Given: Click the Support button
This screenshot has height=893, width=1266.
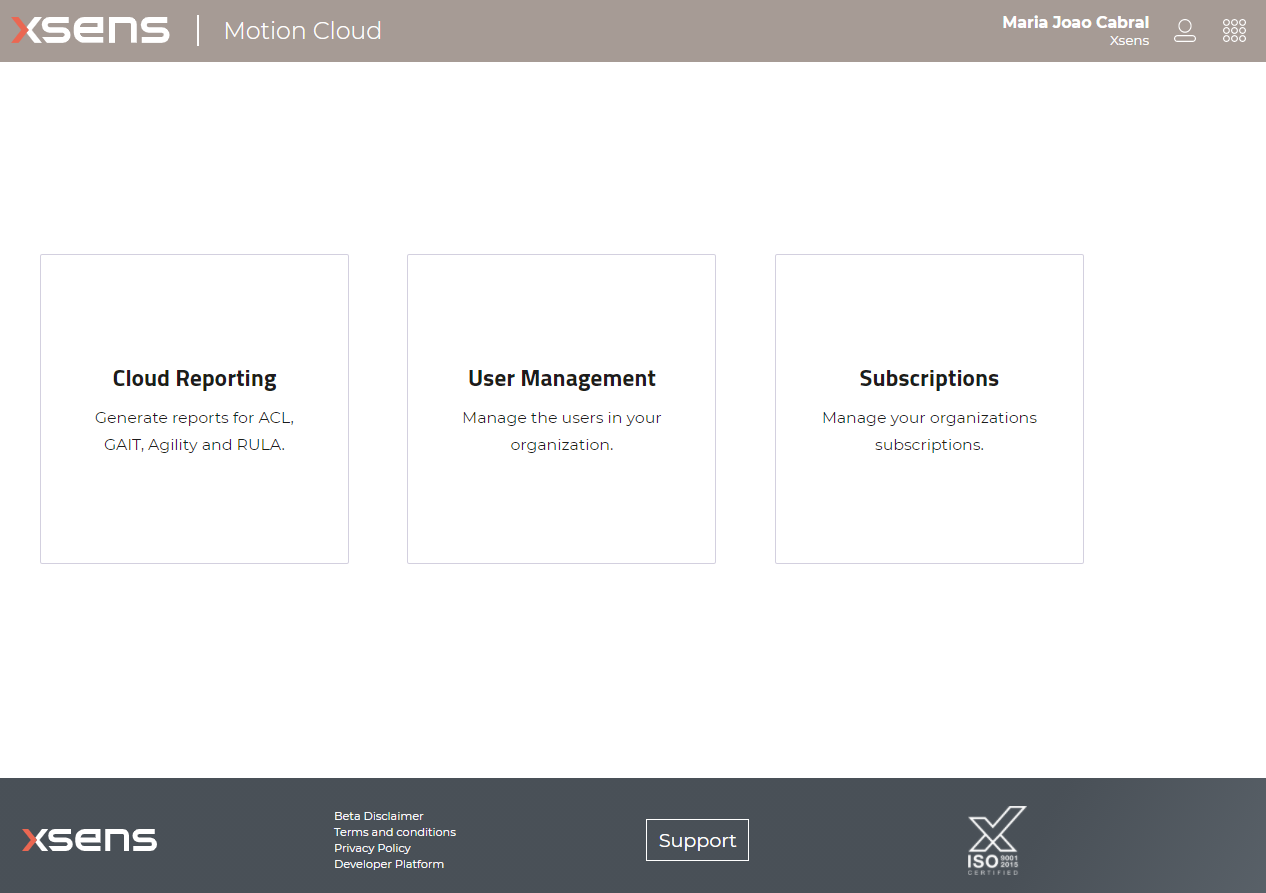Looking at the screenshot, I should (697, 840).
